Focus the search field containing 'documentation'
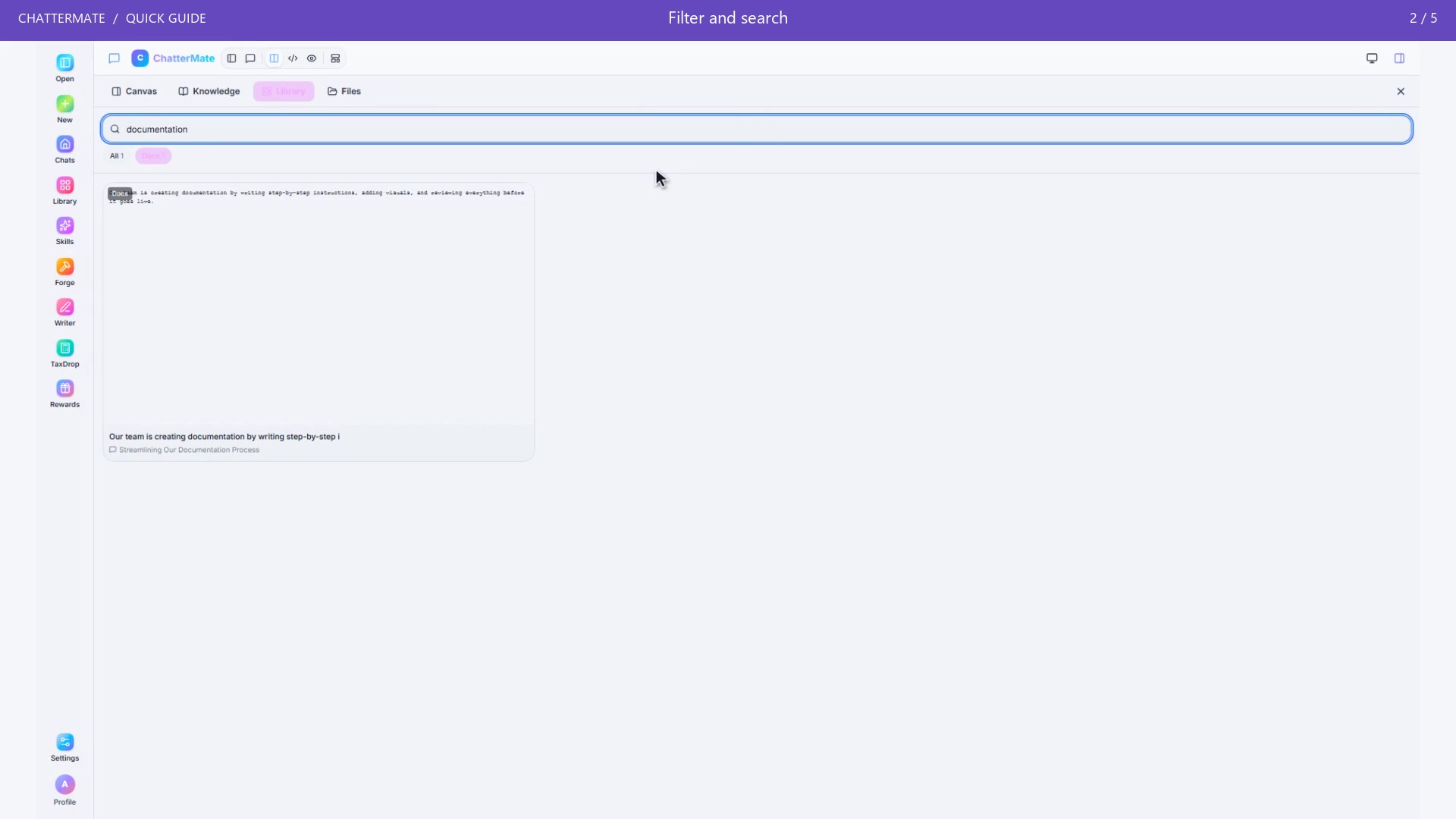Image resolution: width=1456 pixels, height=819 pixels. click(x=757, y=129)
